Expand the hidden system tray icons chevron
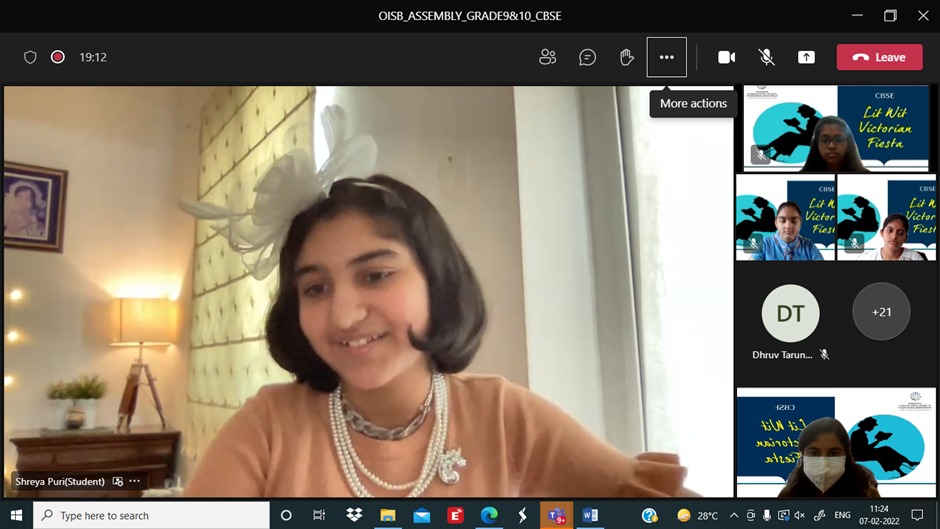 pos(734,515)
